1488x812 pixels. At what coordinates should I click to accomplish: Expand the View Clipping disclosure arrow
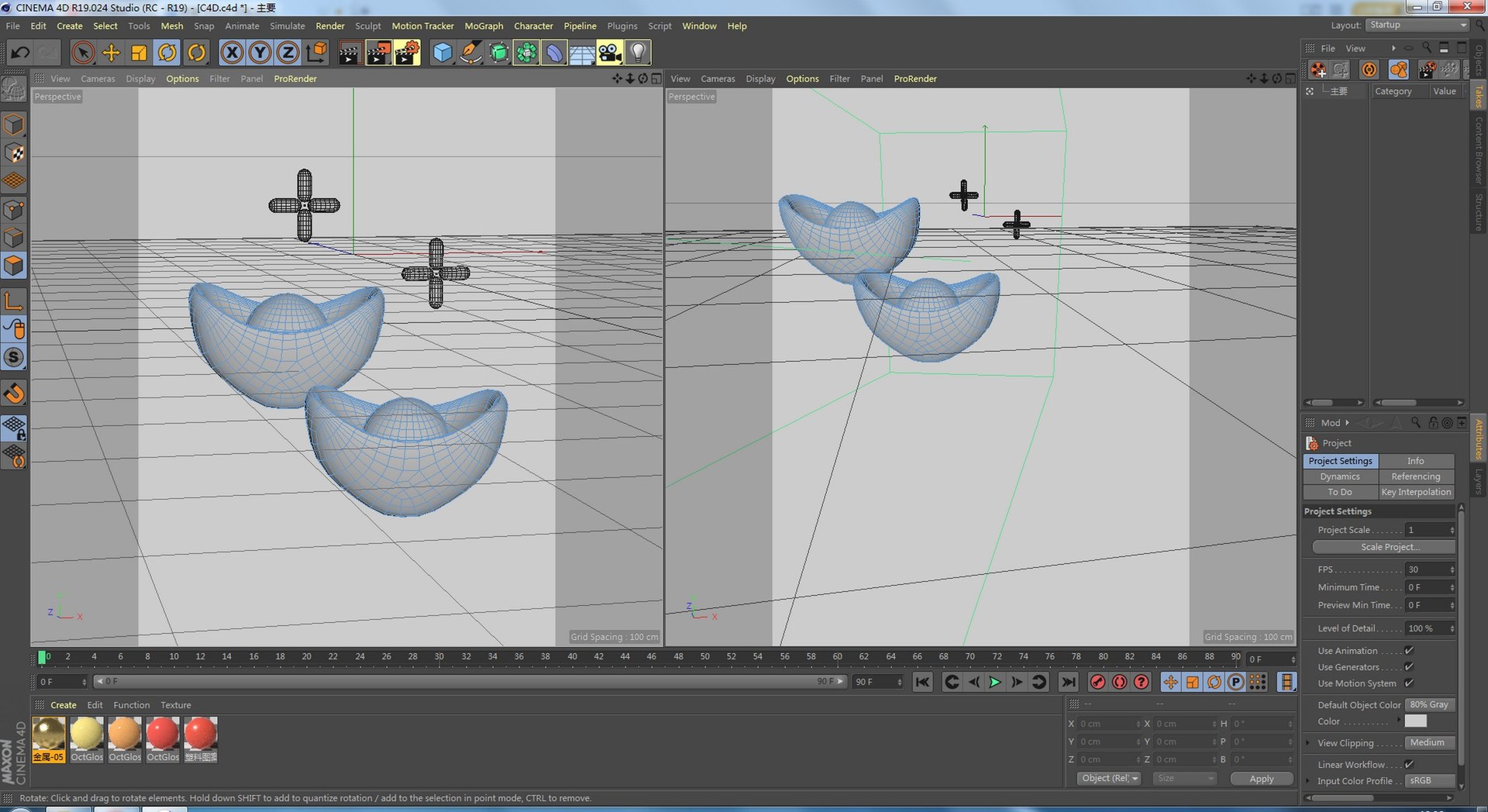tap(1308, 743)
